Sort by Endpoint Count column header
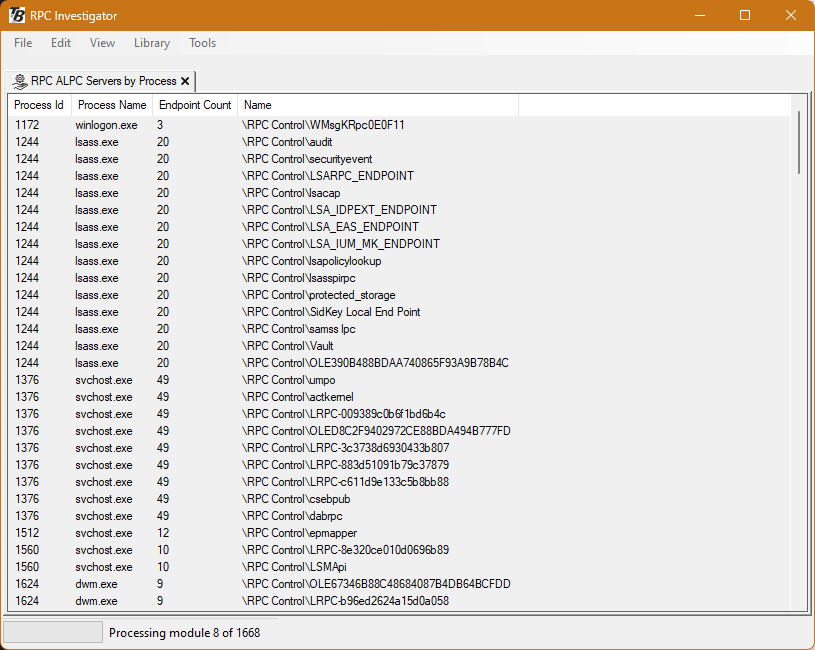815x650 pixels. coord(195,105)
